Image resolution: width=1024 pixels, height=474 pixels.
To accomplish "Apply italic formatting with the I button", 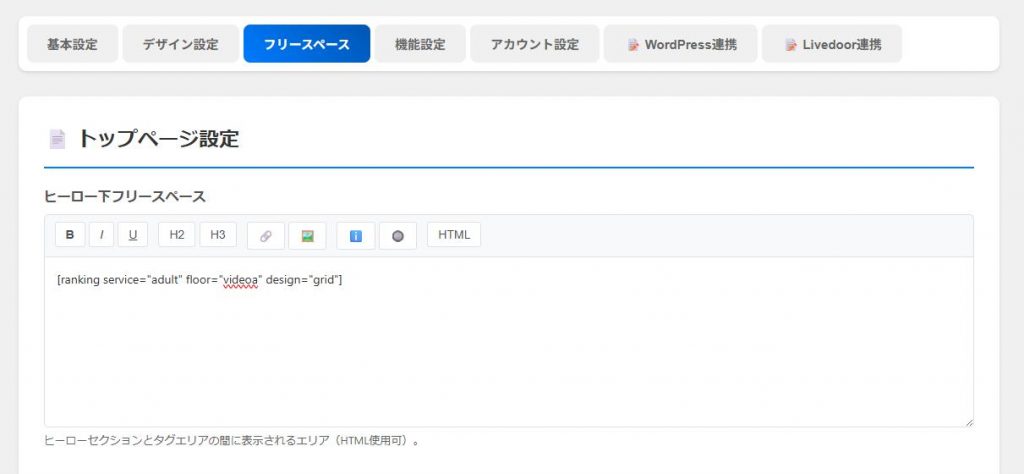I will coord(101,235).
